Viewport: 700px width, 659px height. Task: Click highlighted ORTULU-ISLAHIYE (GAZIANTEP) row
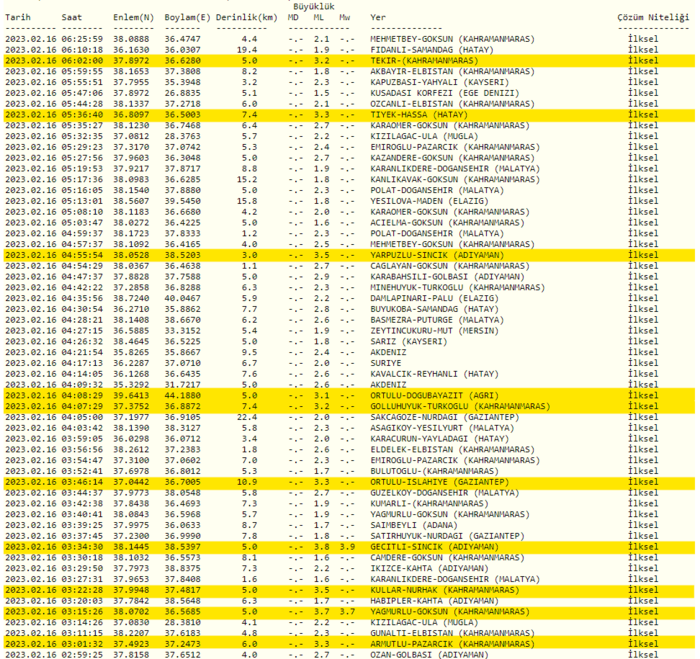[x=350, y=482]
